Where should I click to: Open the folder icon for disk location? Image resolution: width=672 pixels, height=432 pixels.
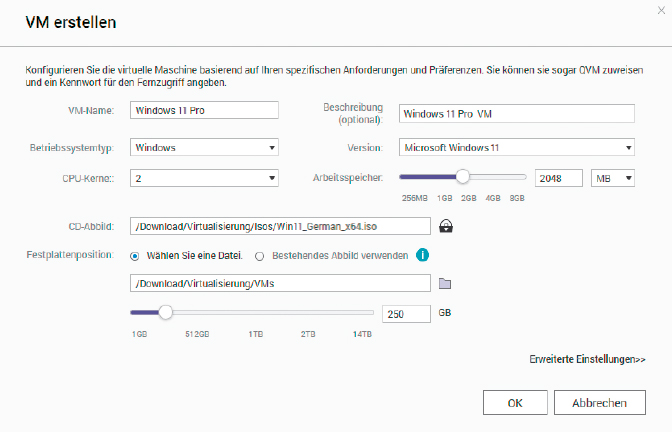[445, 283]
